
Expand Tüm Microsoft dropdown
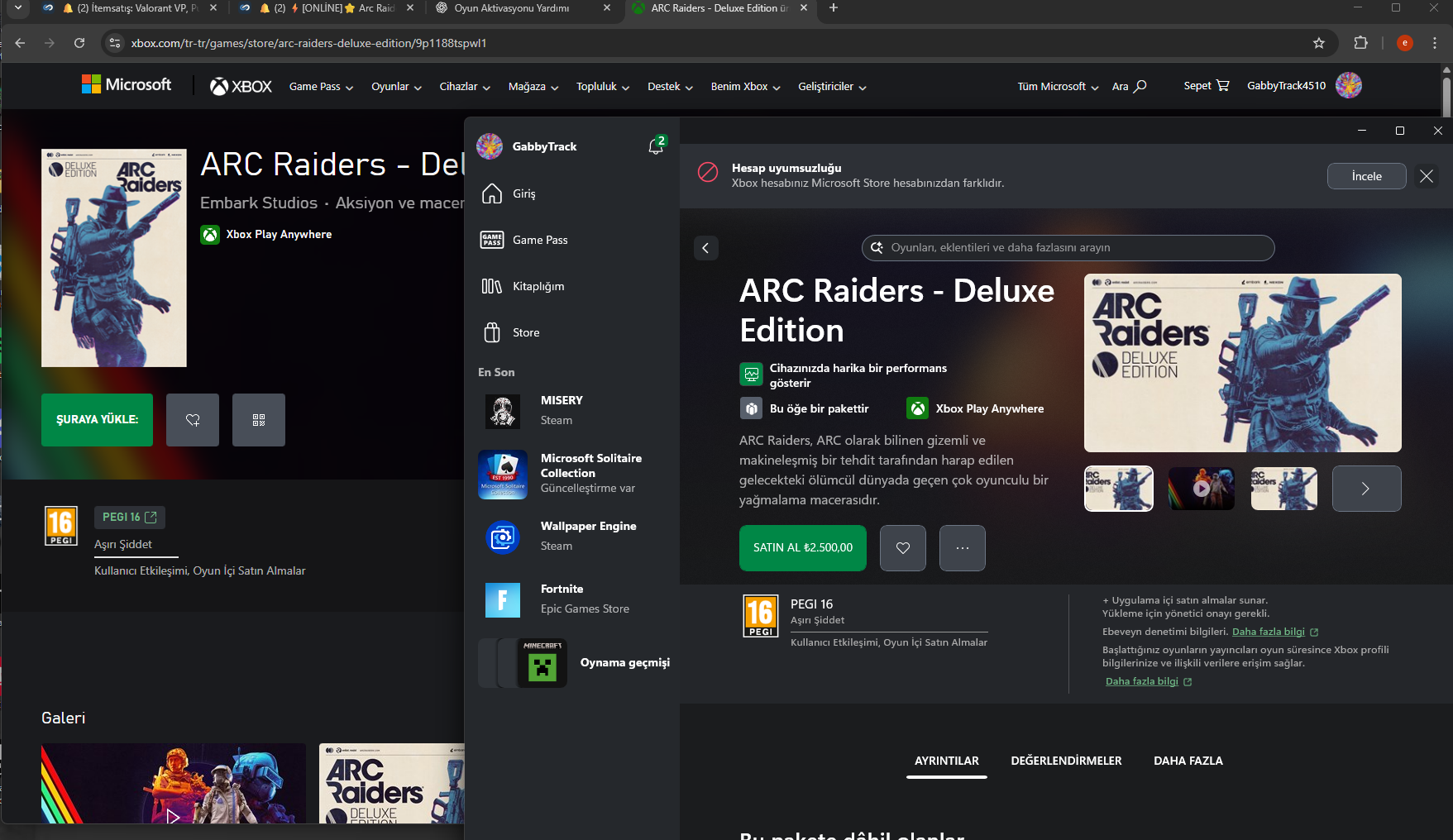1058,87
